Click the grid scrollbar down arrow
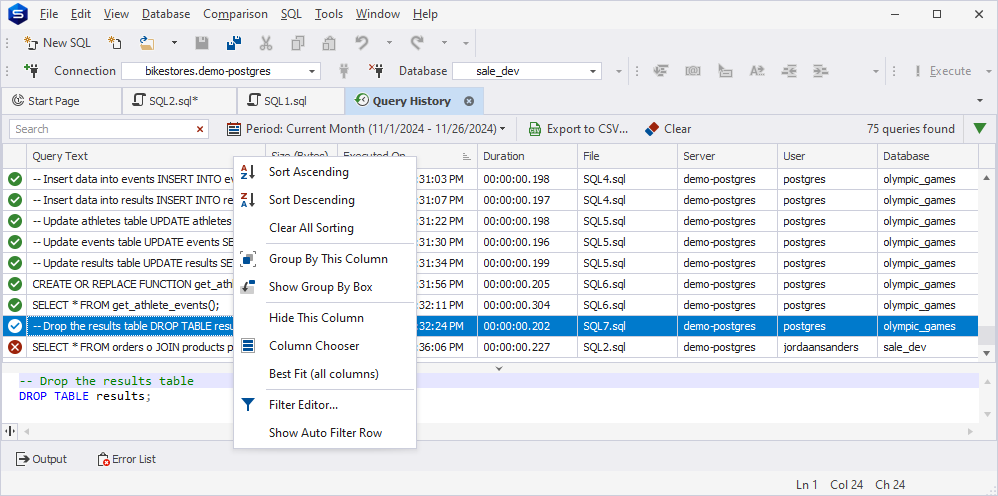 [987, 353]
